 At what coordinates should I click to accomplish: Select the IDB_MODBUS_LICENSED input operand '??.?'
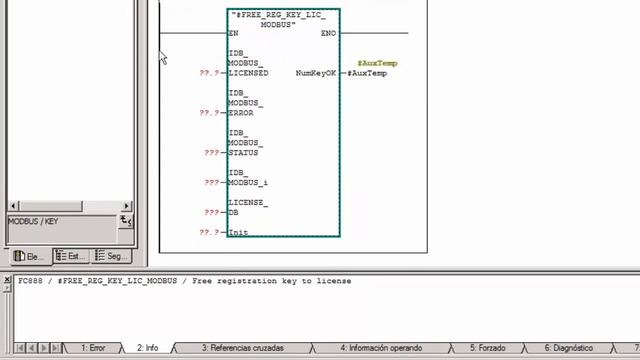coord(209,73)
